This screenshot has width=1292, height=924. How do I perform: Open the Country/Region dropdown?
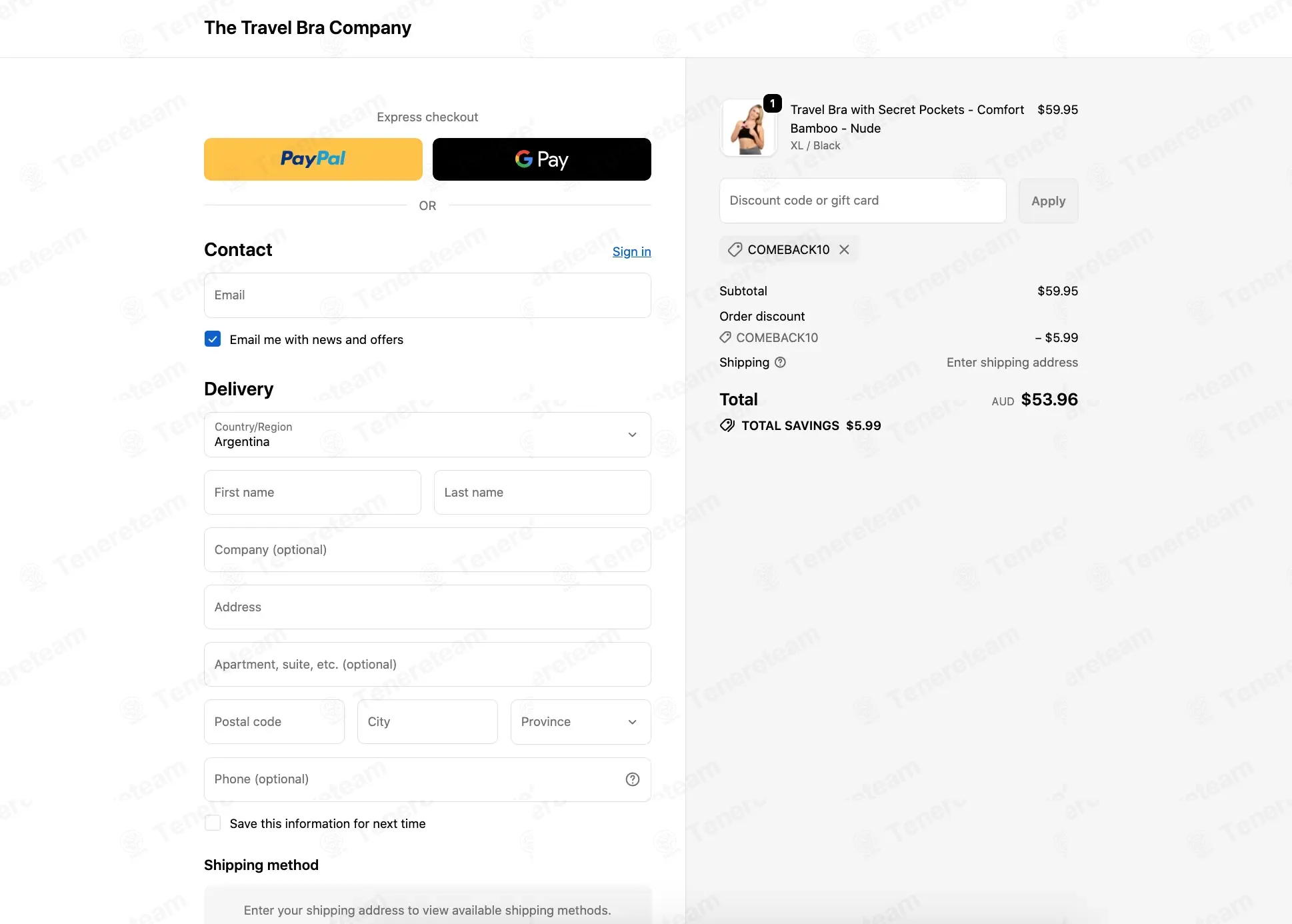(x=427, y=435)
